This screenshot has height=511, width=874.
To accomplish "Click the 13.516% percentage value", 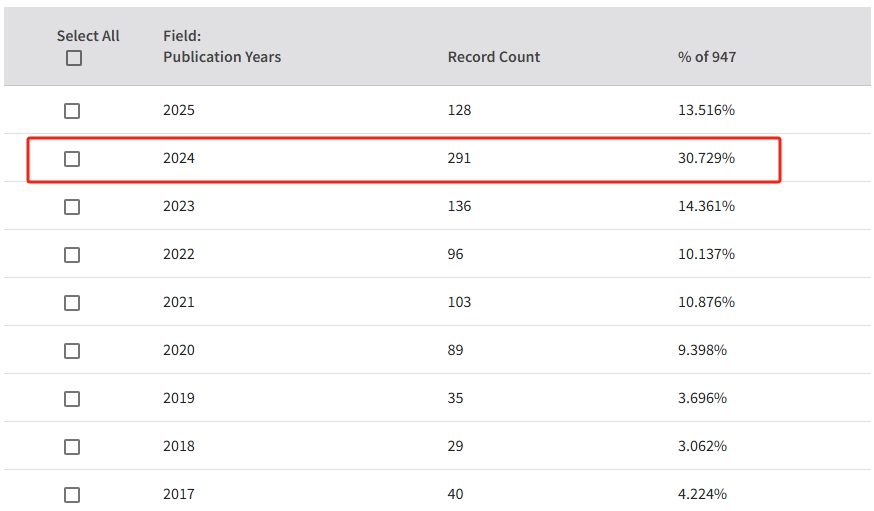I will click(x=706, y=110).
